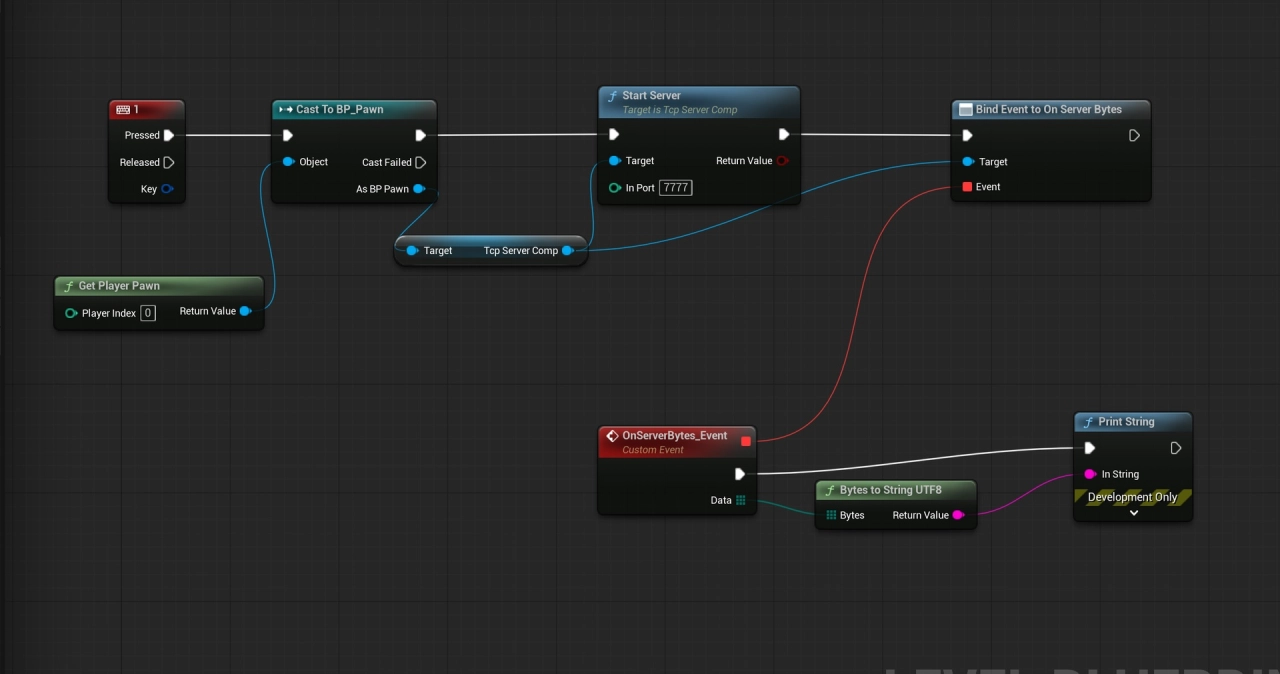
Task: Click Bytes to String UTF8 Return Value pin
Action: (x=957, y=515)
